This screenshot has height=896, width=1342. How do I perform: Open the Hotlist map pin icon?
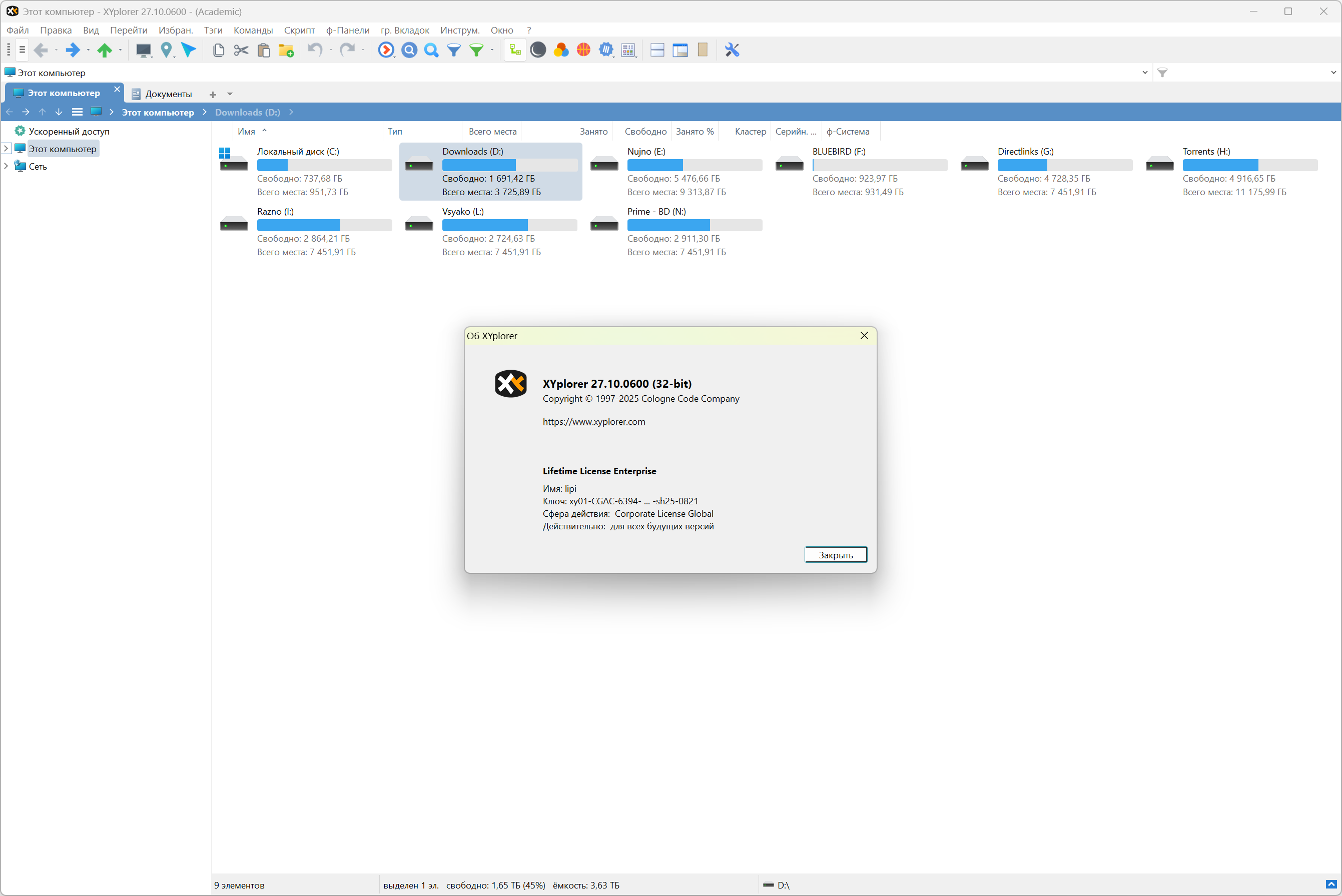click(166, 51)
